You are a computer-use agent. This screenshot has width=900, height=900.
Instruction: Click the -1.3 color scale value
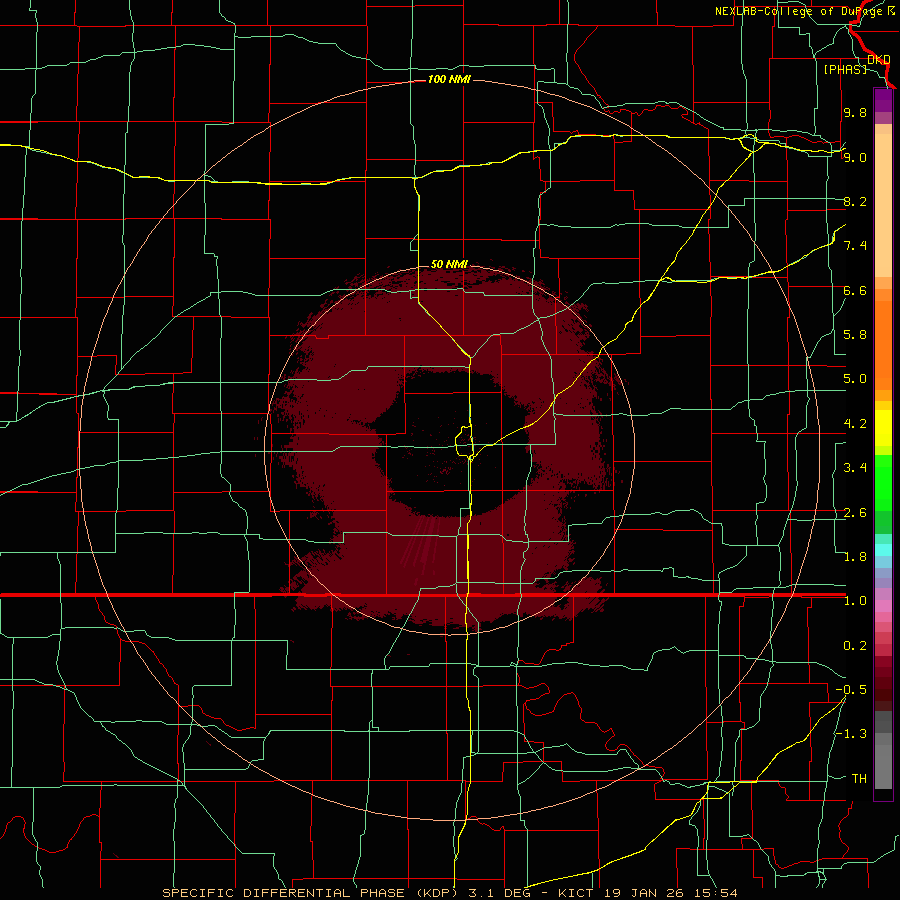(x=851, y=734)
